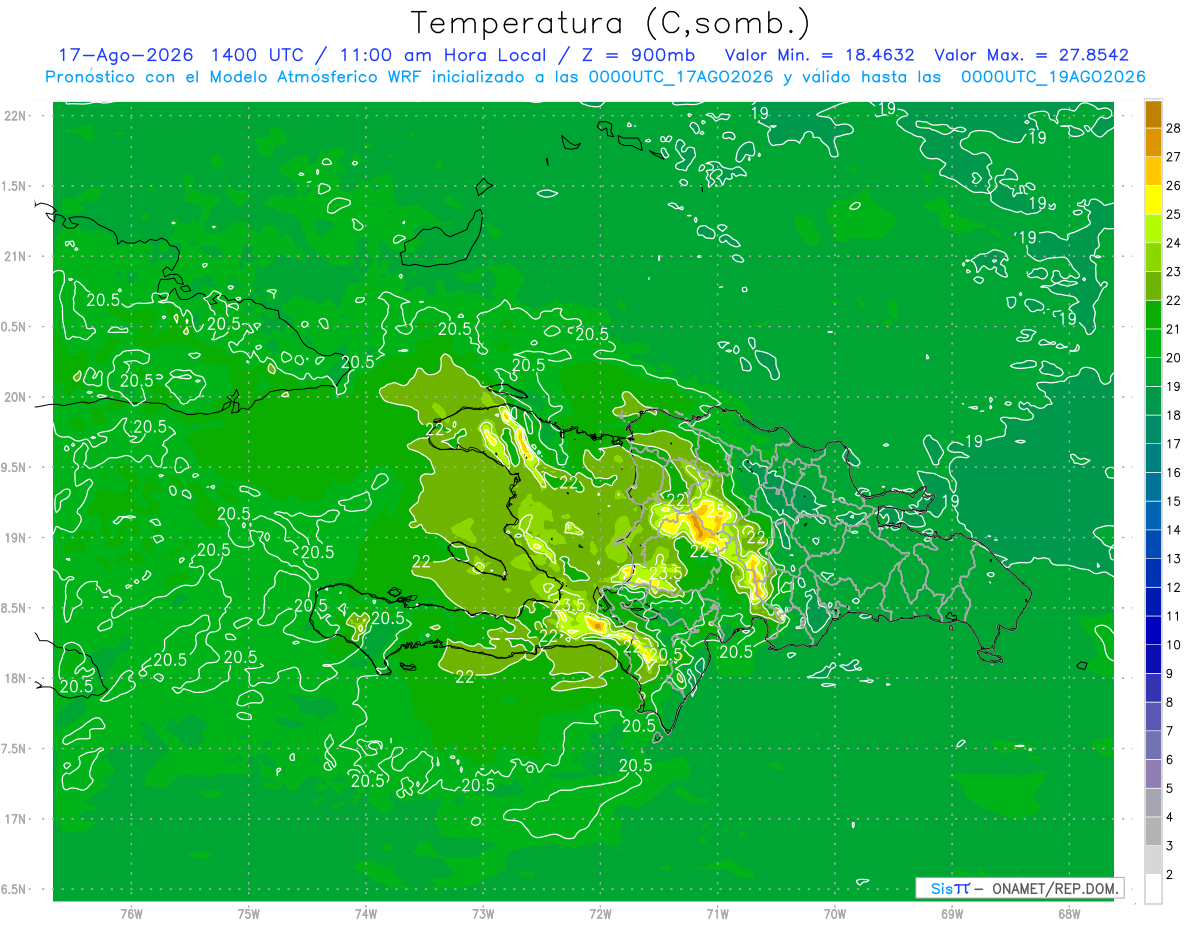Click the '72W' longitude axis label
The image size is (1200, 927).
click(x=600, y=914)
